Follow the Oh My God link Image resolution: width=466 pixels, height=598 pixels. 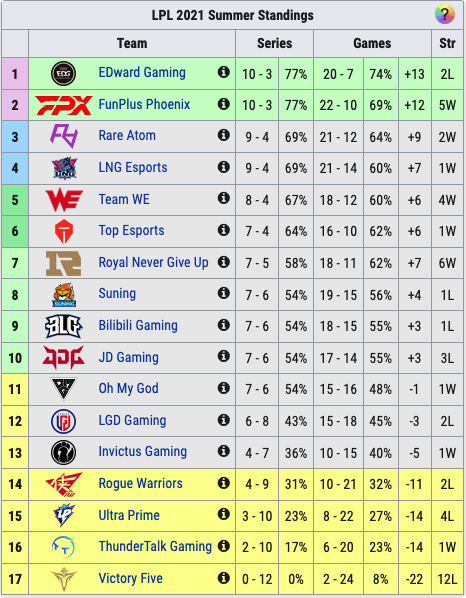pyautogui.click(x=128, y=389)
